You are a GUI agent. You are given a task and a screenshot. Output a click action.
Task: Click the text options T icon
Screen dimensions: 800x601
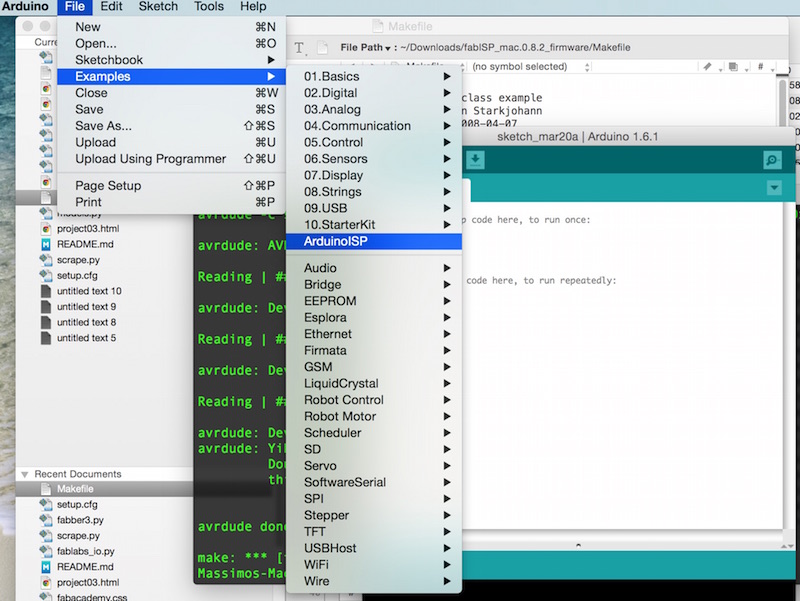point(300,47)
